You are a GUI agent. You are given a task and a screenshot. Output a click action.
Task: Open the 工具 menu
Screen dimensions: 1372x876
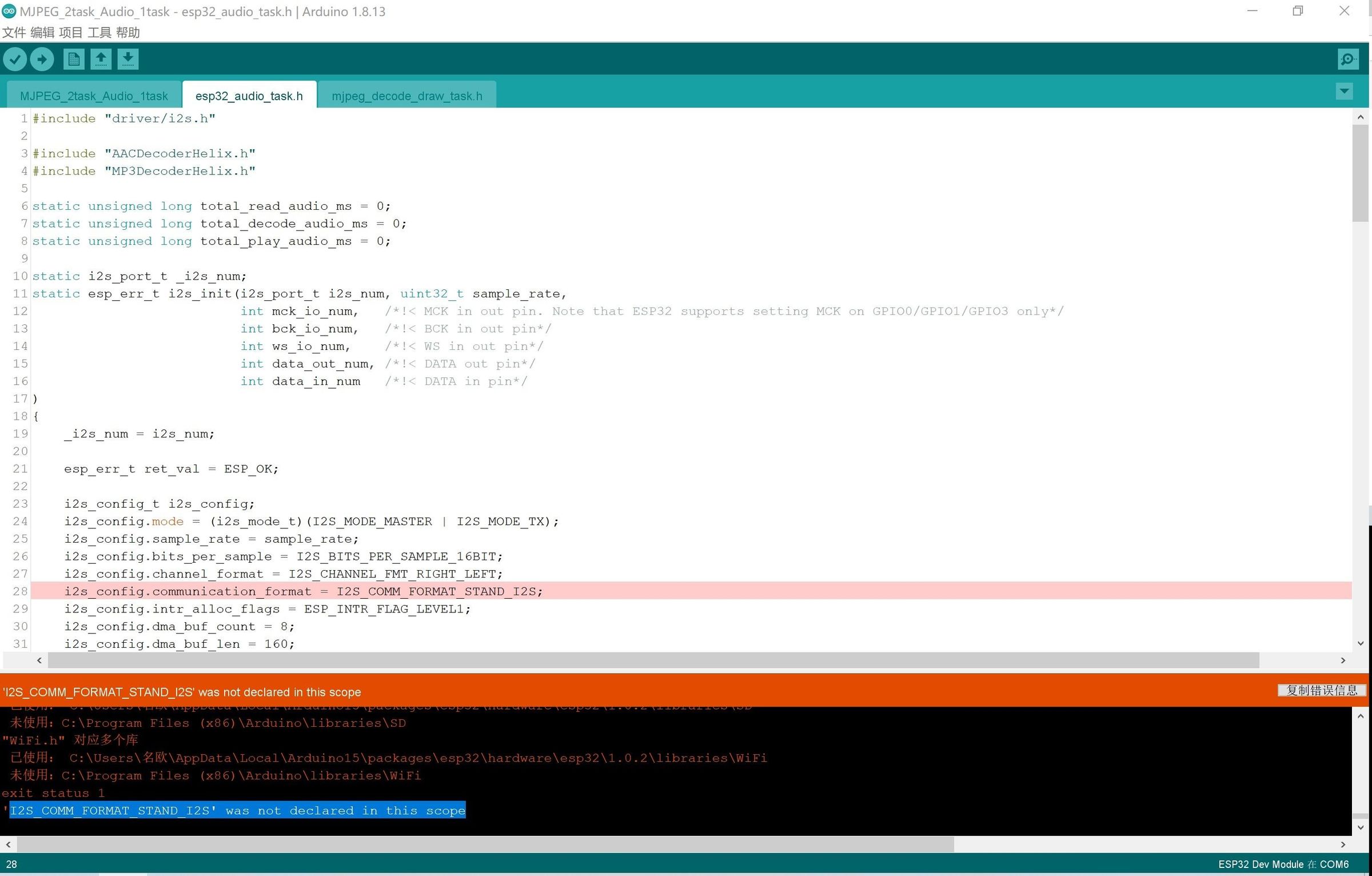point(99,33)
